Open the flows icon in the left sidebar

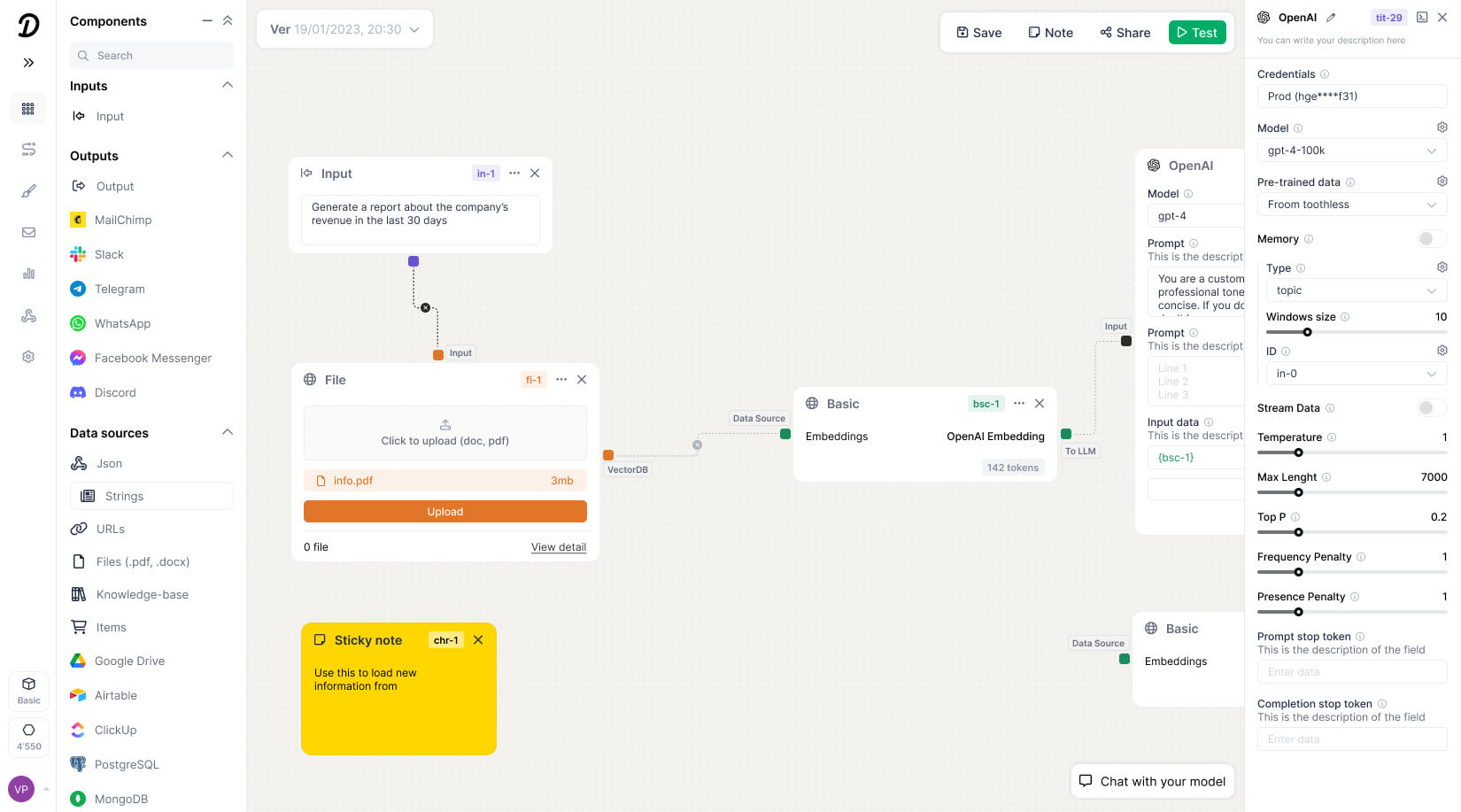[x=28, y=150]
